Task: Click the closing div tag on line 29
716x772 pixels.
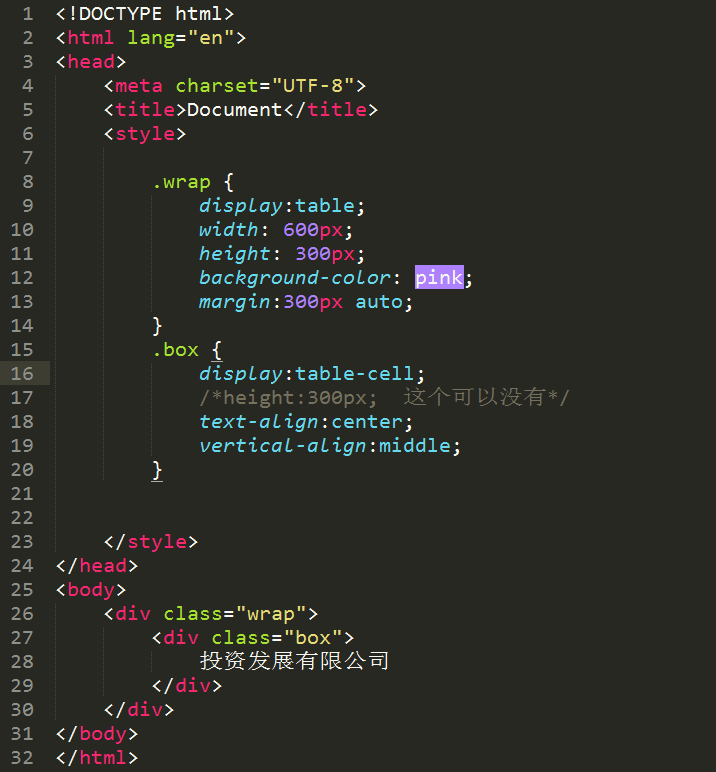Action: click(187, 686)
